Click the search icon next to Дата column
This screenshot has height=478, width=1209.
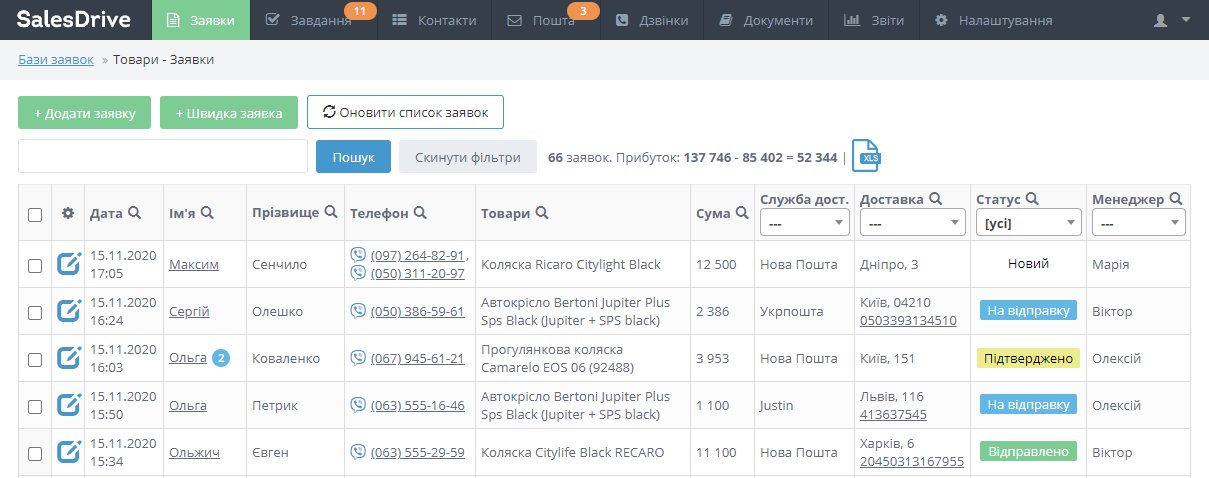tap(134, 213)
